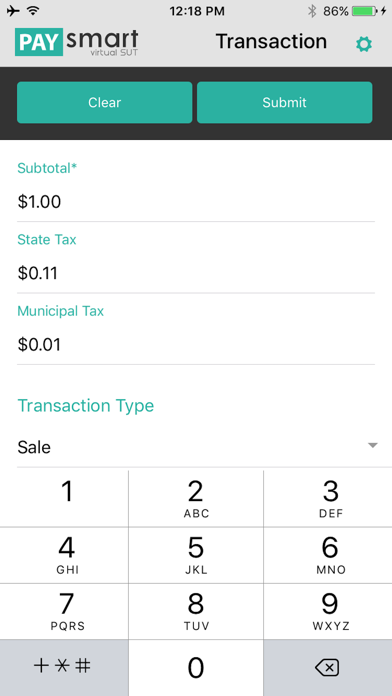
Task: Submit the transaction
Action: click(x=285, y=103)
